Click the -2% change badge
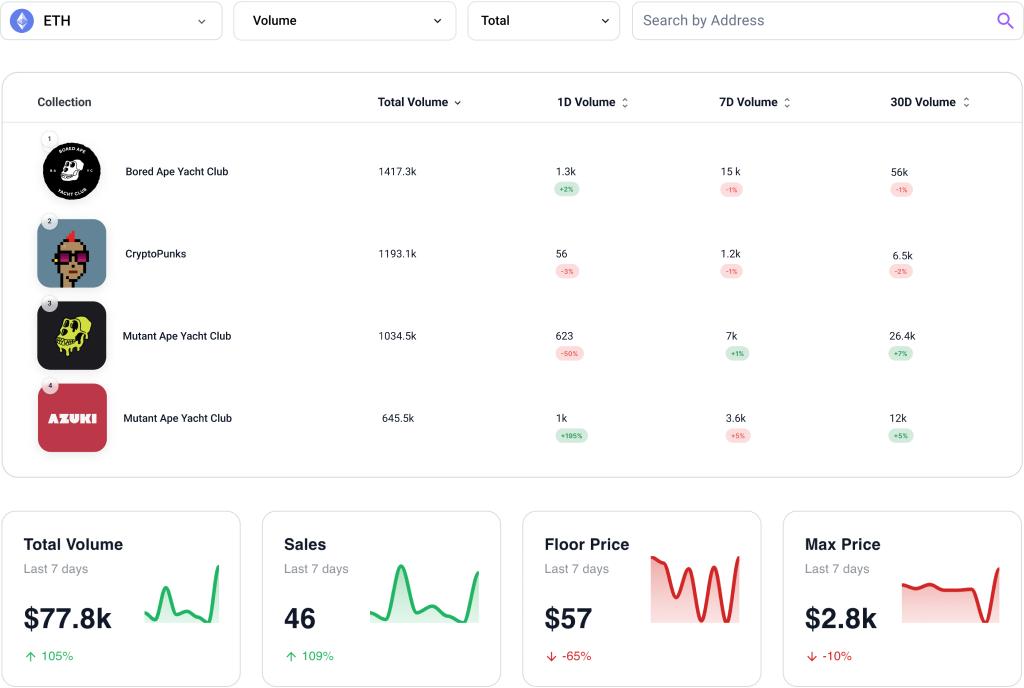This screenshot has width=1024, height=688. [901, 272]
